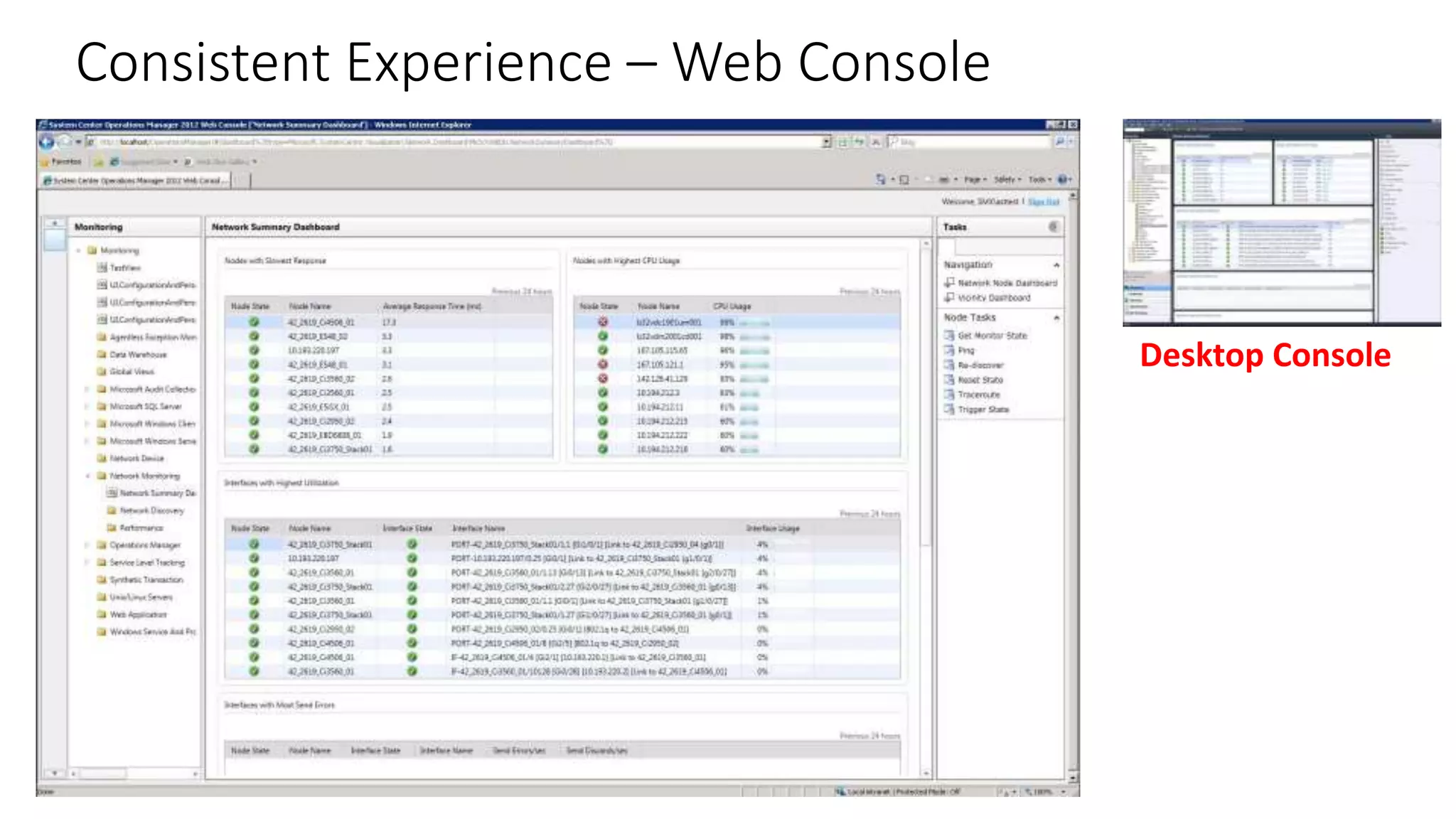Click the Traceroute task icon

[949, 394]
